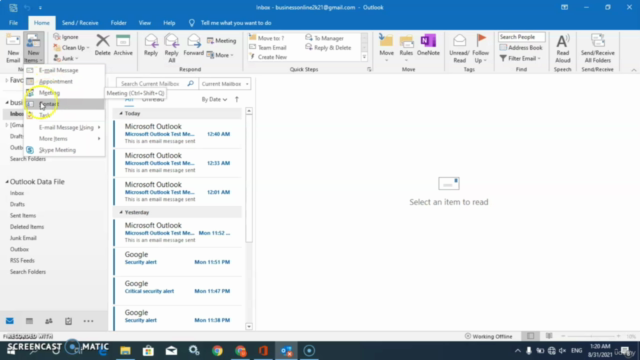Collapse the Today group

pyautogui.click(x=121, y=113)
